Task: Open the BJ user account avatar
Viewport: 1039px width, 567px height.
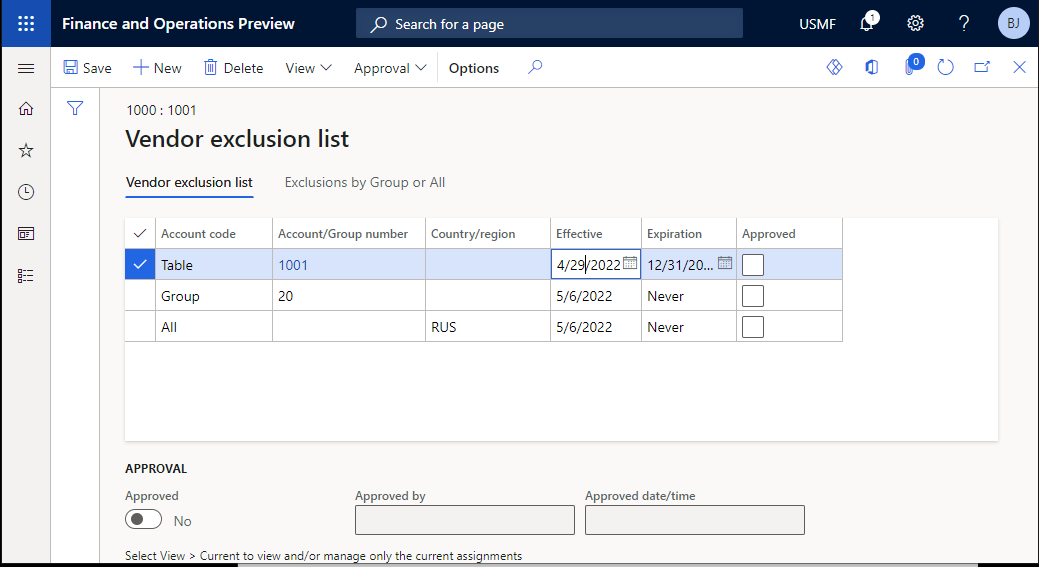Action: (1013, 24)
